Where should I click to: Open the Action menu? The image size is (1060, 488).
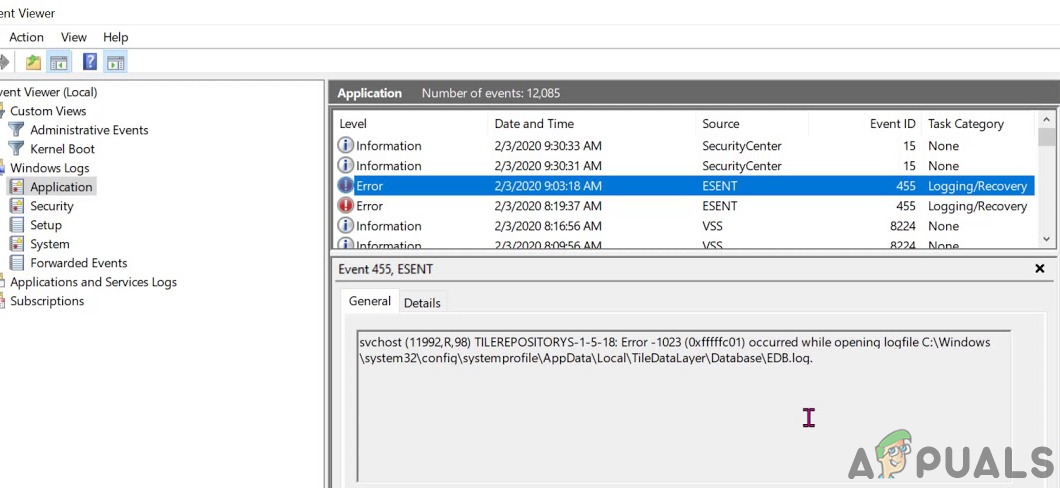tap(26, 37)
